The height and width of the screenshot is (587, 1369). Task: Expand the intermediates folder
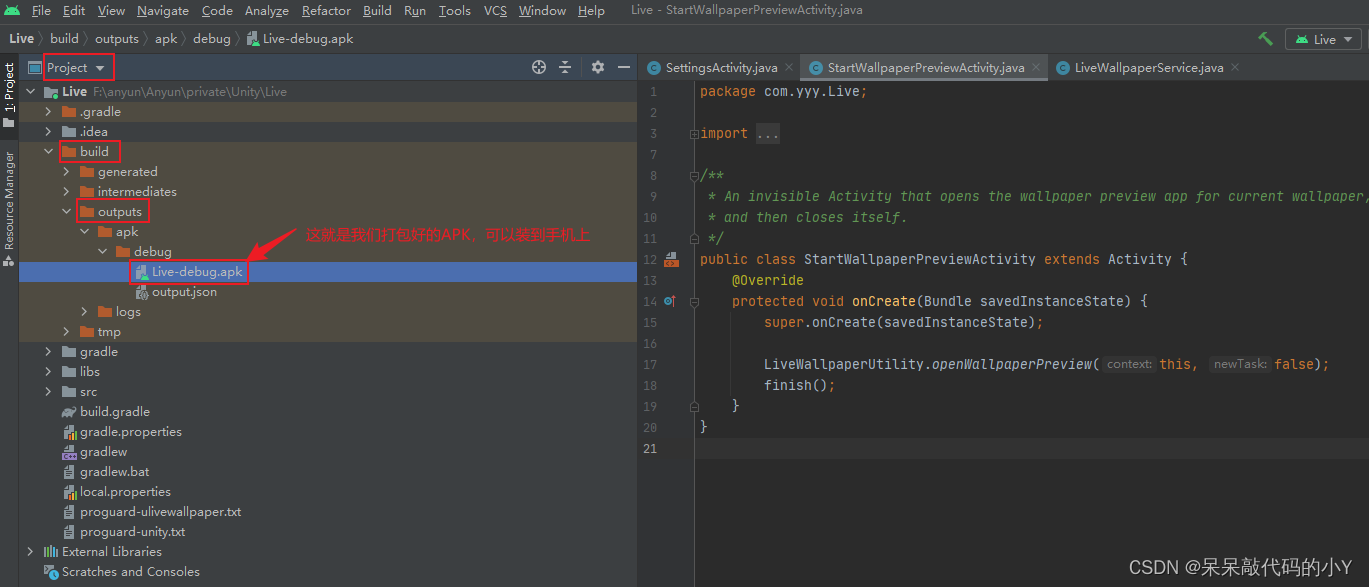(x=66, y=192)
